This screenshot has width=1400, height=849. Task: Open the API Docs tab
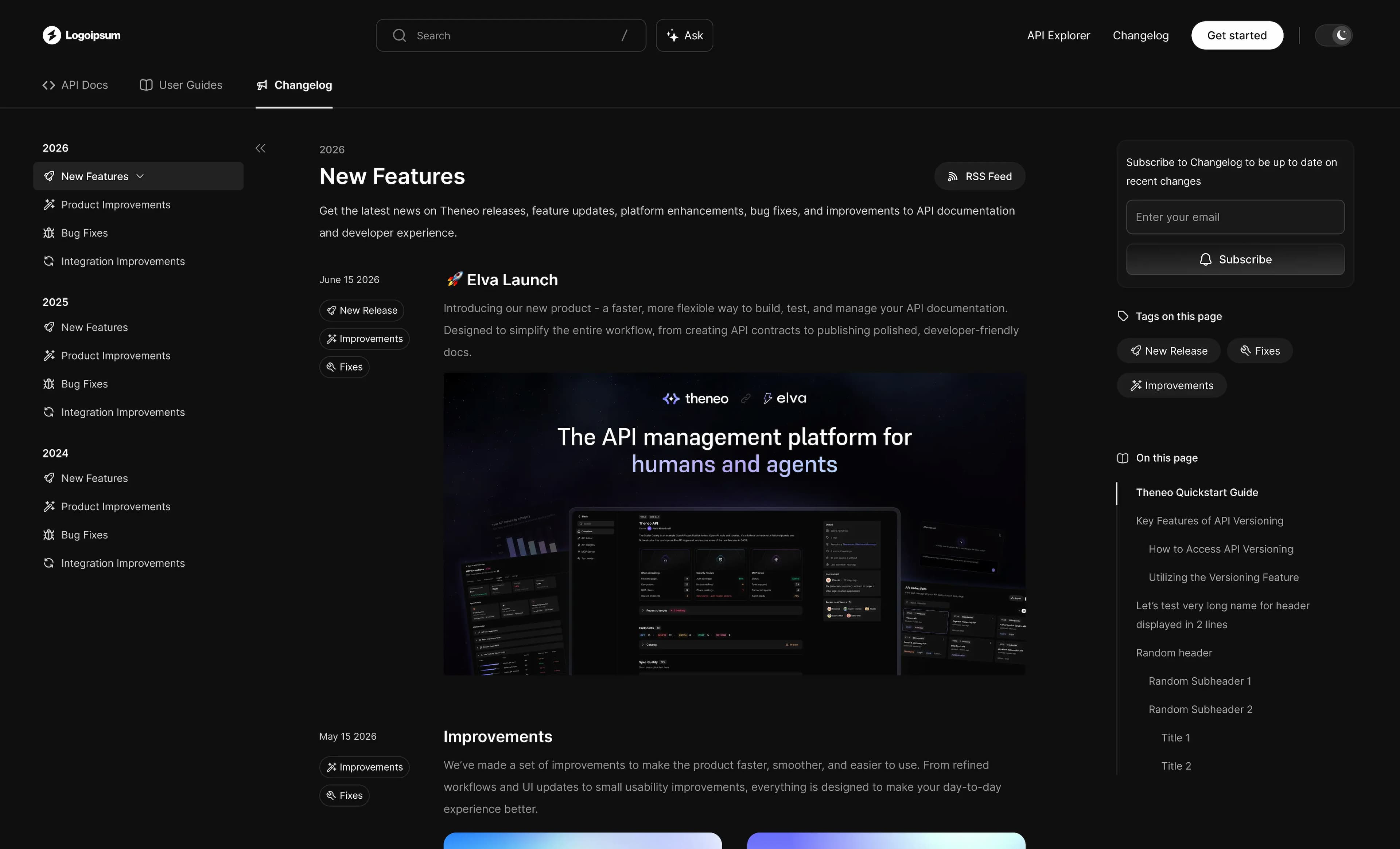[75, 85]
